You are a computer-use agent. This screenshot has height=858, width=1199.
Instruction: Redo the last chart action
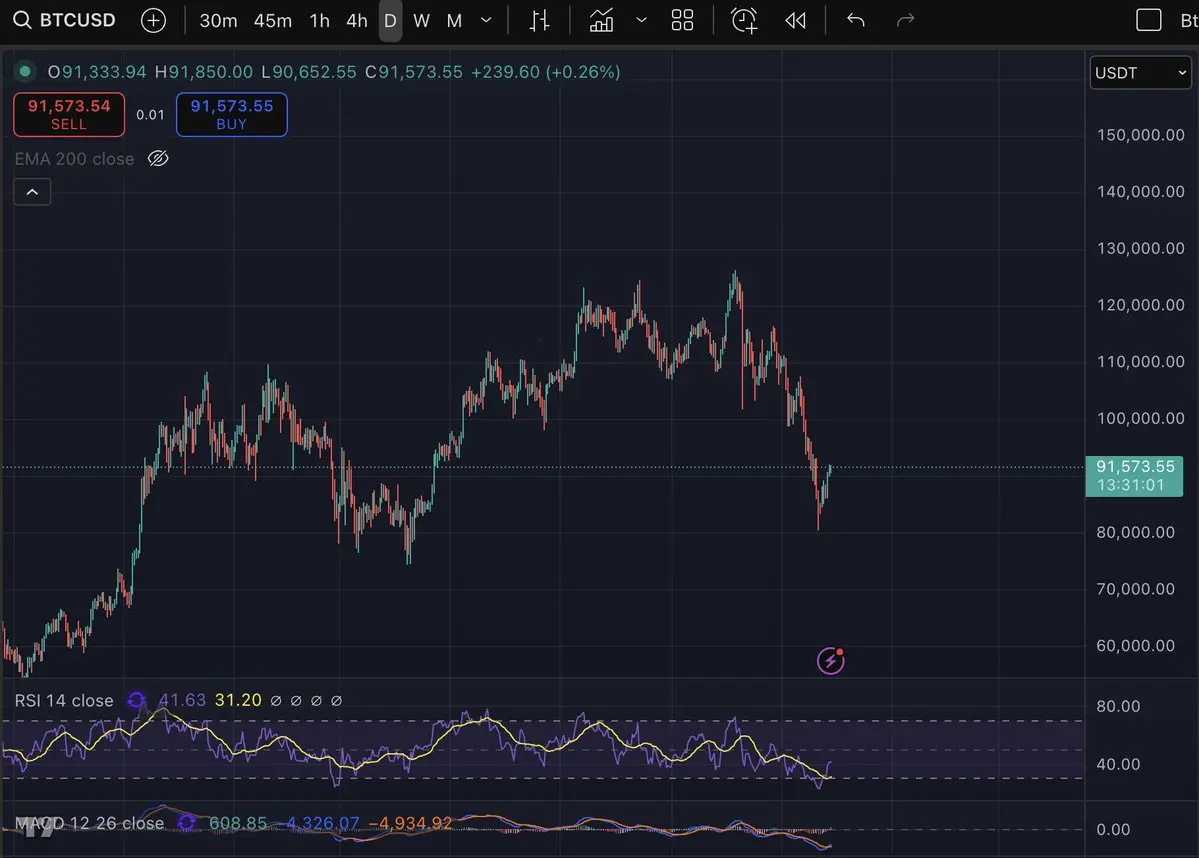905,21
